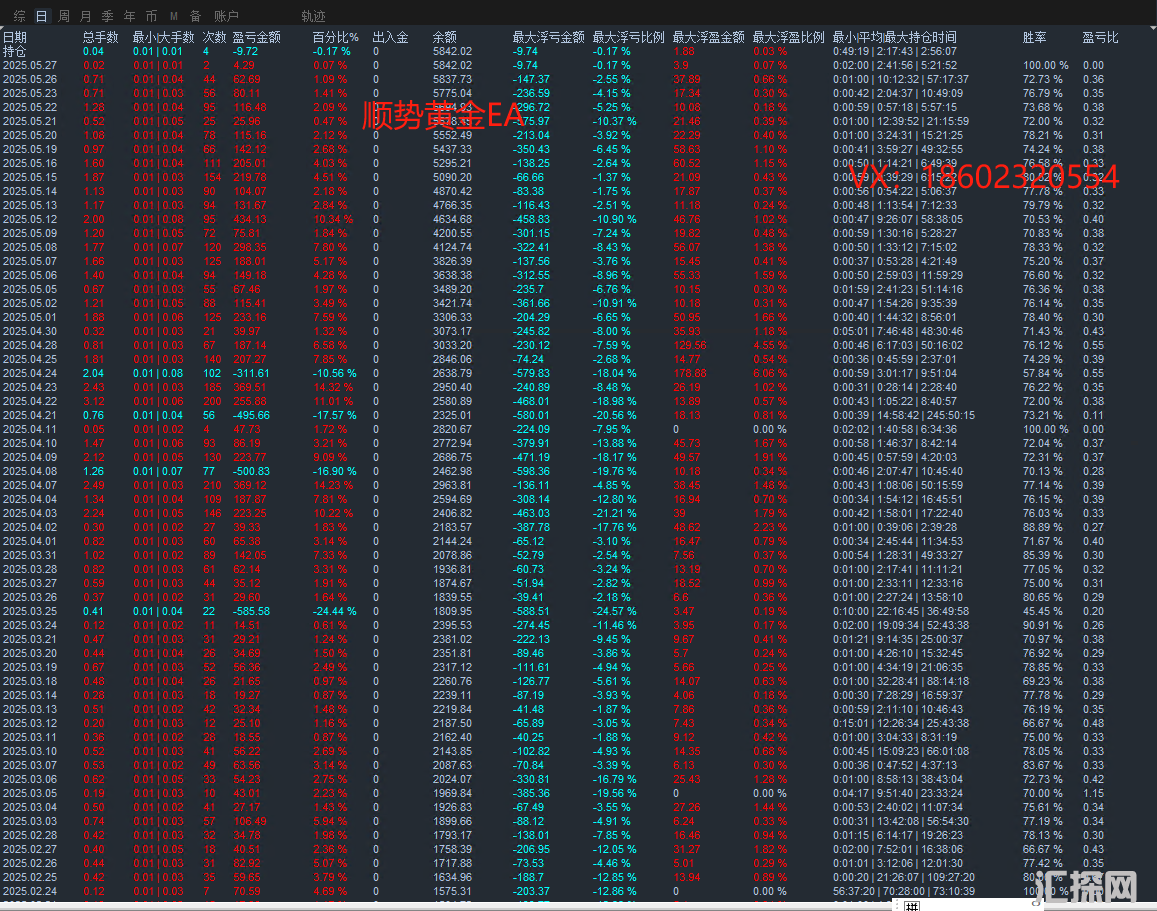Switch to the 账户 (account) tab

tap(227, 16)
